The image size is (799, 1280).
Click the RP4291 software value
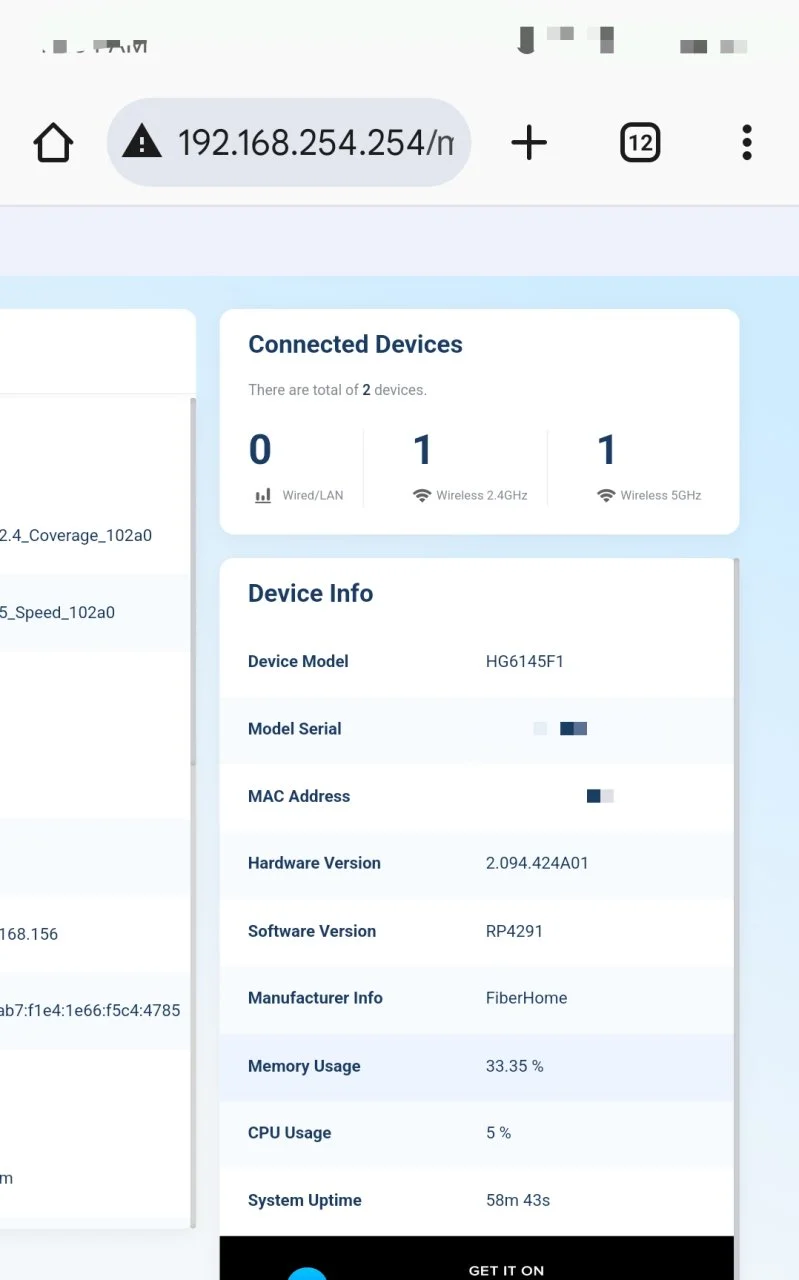[x=514, y=931]
